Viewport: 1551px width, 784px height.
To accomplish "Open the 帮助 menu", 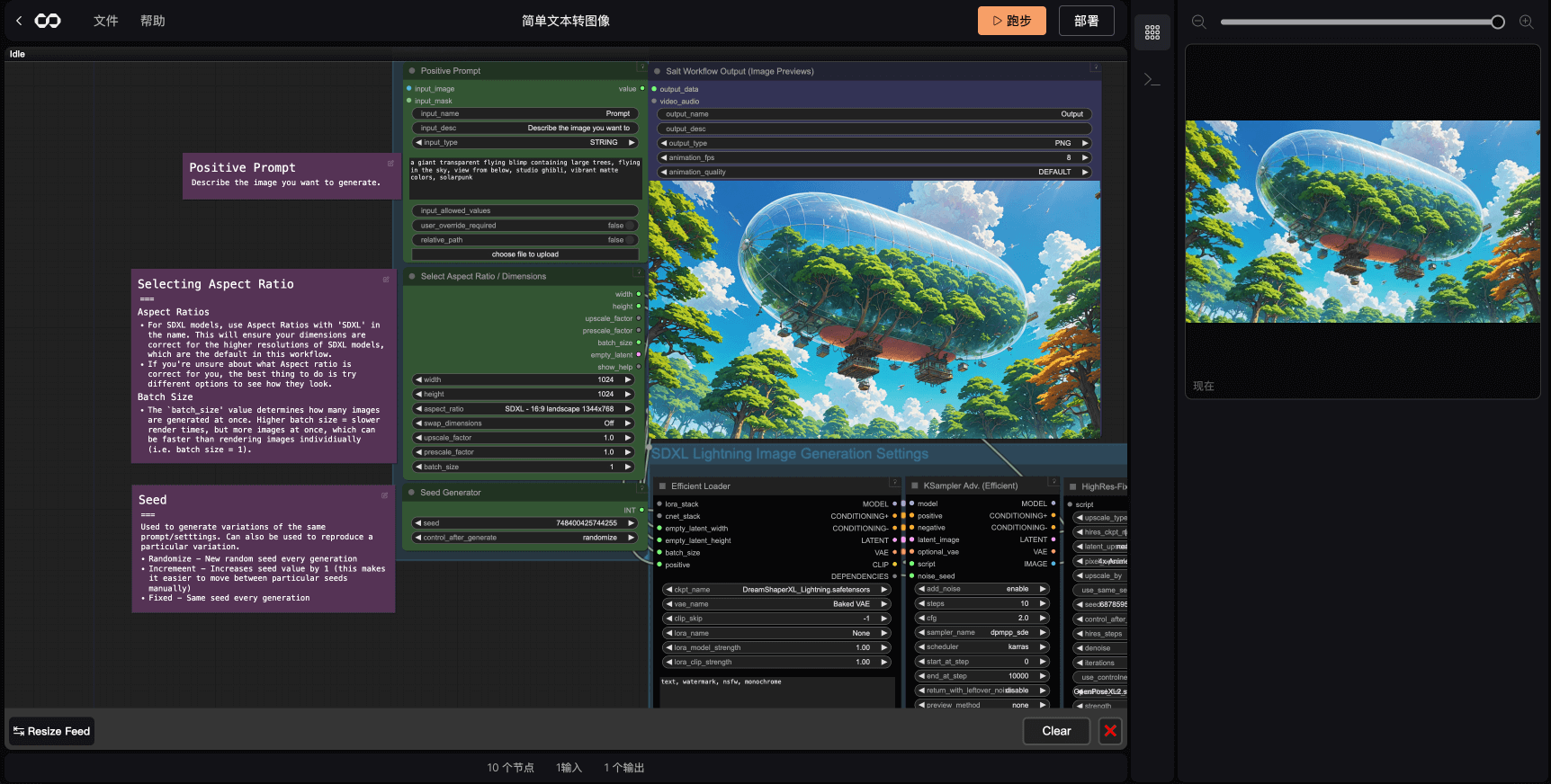I will (152, 21).
